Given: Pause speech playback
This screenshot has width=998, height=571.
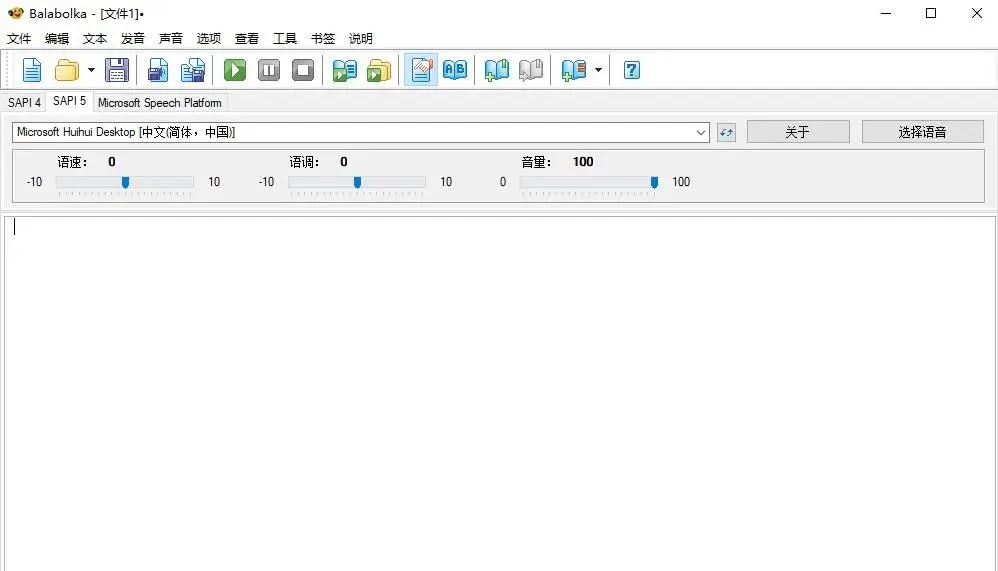Looking at the screenshot, I should (269, 70).
